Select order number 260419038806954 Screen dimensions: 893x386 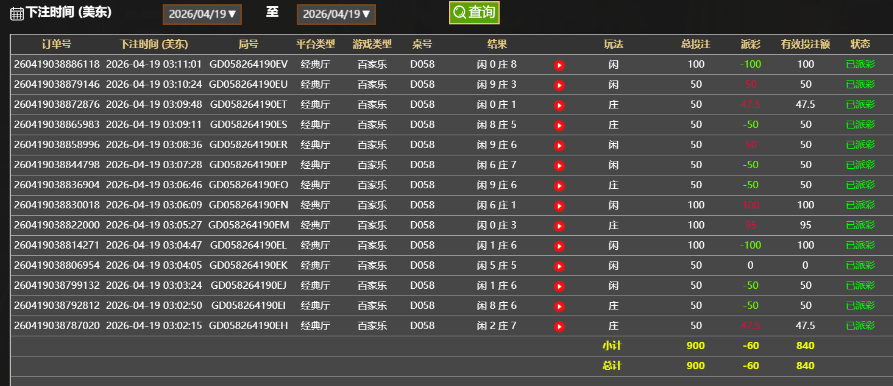coord(56,265)
